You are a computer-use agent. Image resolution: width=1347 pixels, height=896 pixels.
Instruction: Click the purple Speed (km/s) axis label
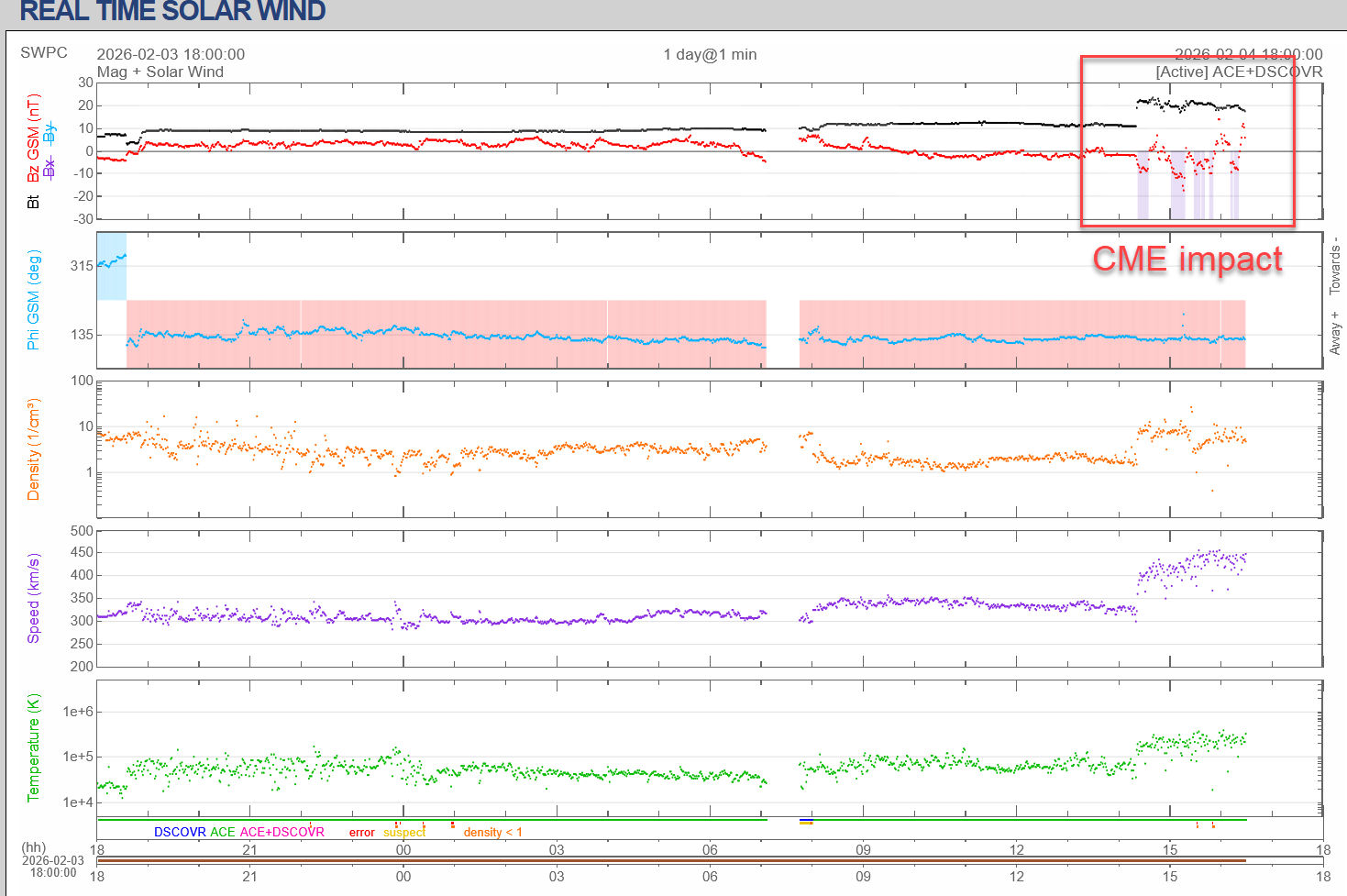[33, 598]
